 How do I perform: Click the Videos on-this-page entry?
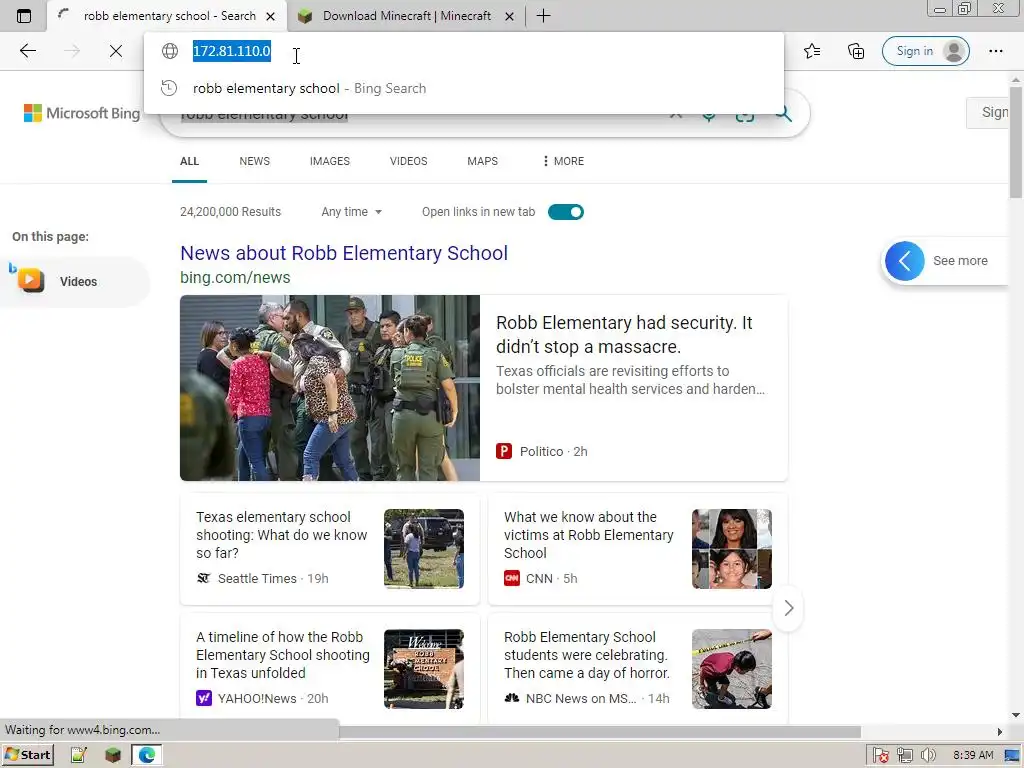(75, 281)
